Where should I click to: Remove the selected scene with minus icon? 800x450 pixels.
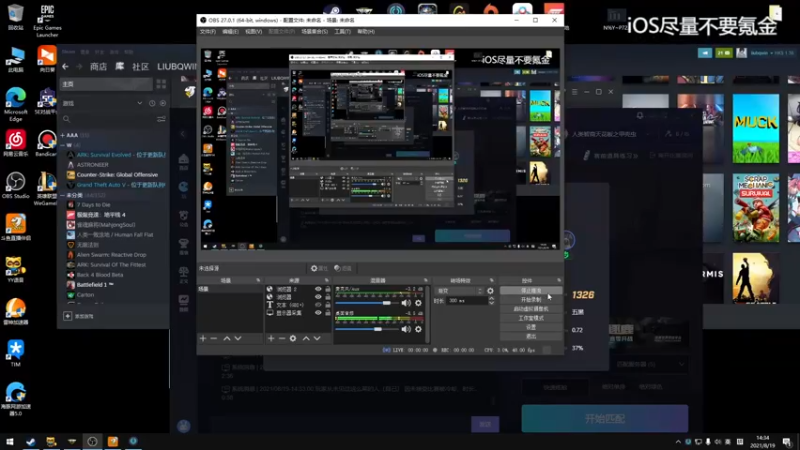[214, 338]
